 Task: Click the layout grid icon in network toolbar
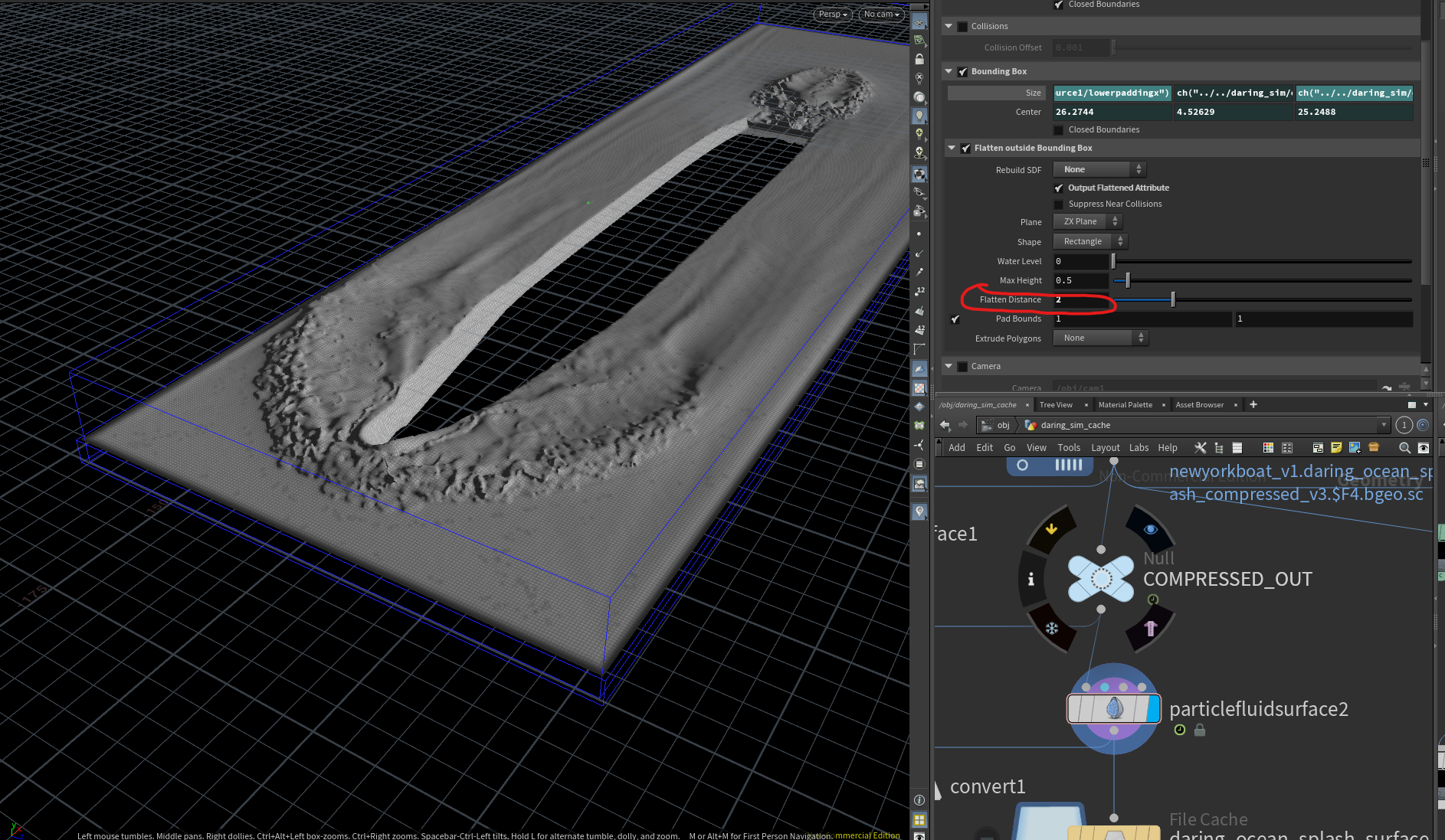(x=1287, y=448)
